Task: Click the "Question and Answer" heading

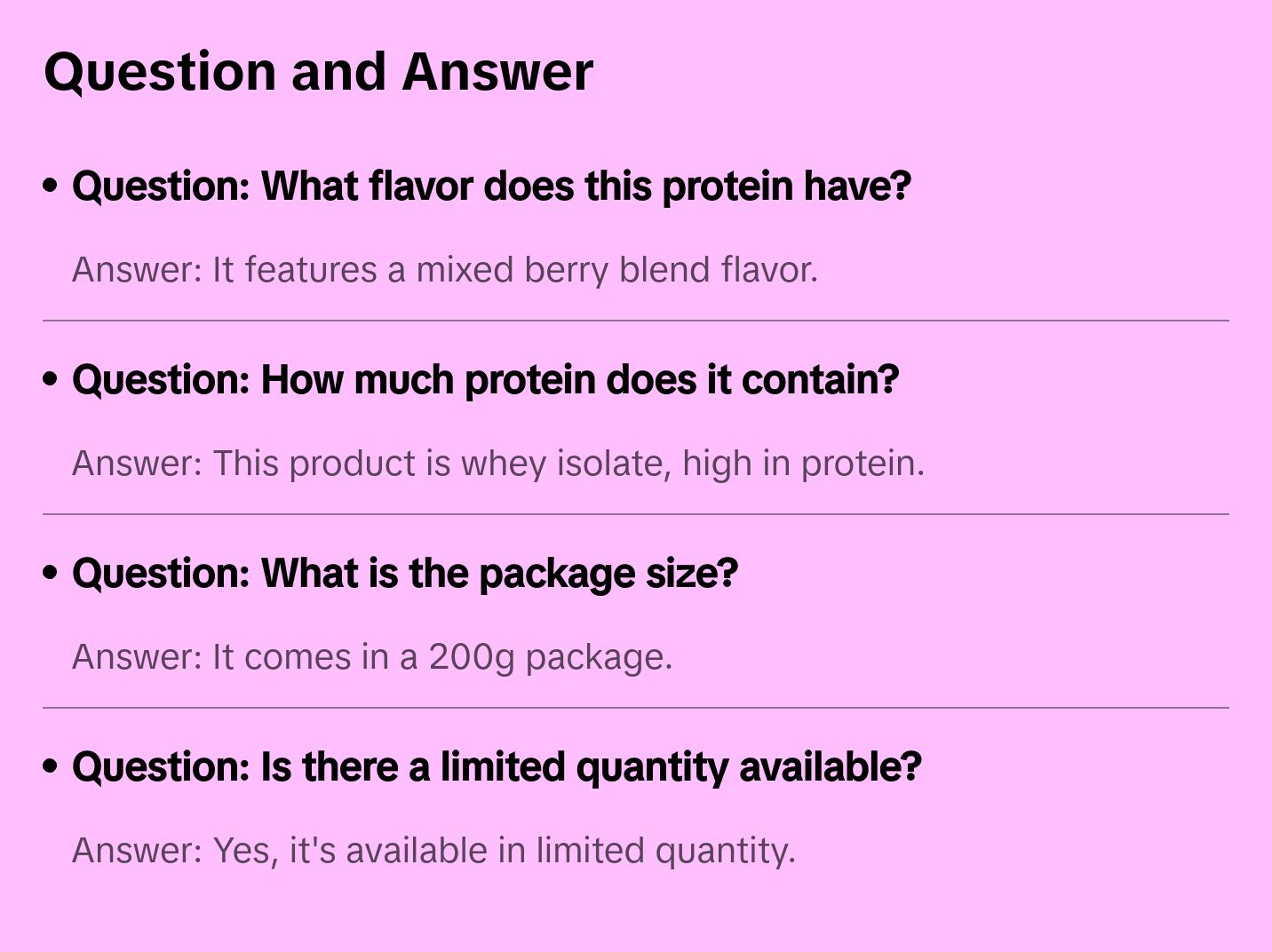Action: [318, 72]
